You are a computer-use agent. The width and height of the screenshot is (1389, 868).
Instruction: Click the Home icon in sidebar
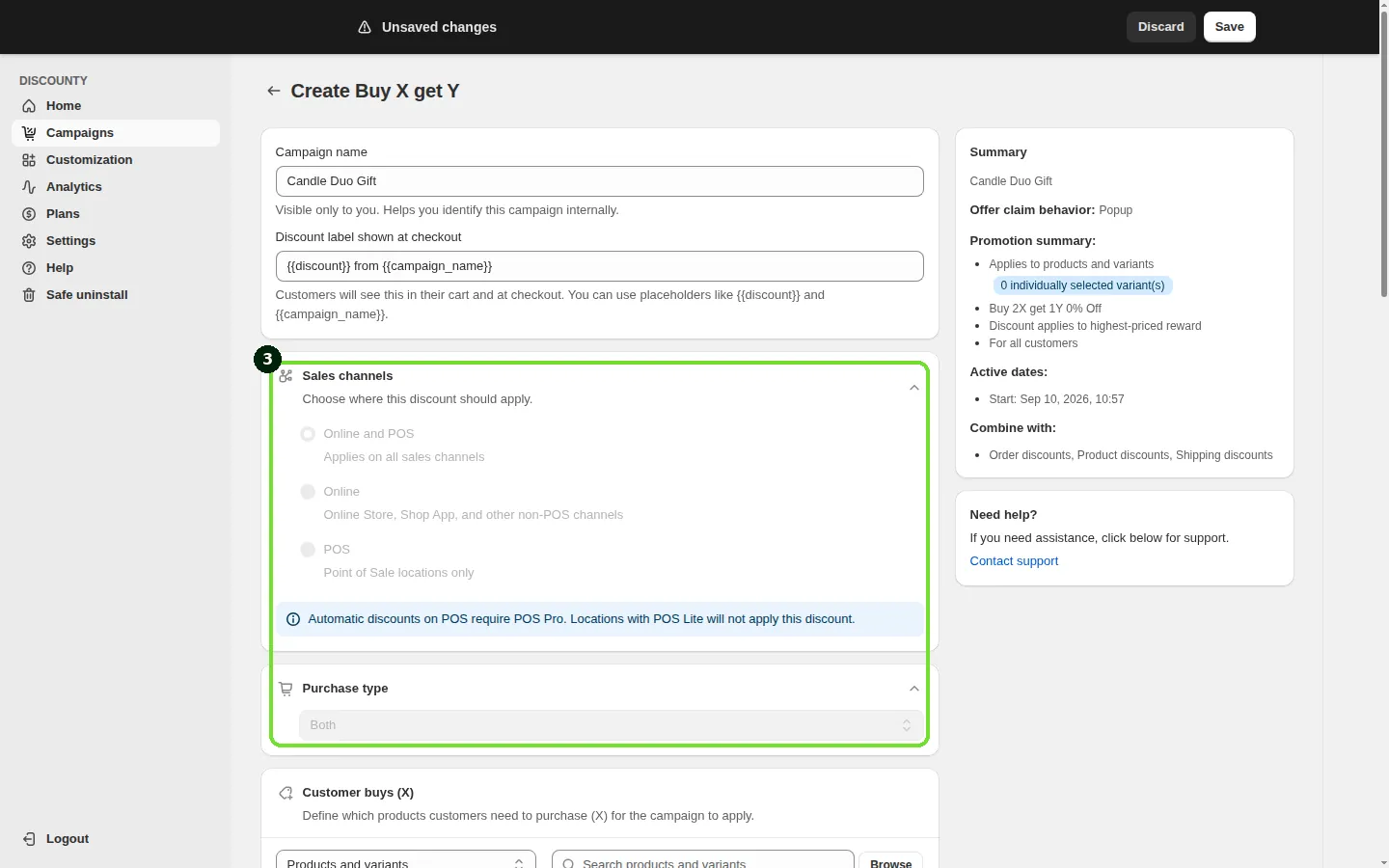pos(29,106)
